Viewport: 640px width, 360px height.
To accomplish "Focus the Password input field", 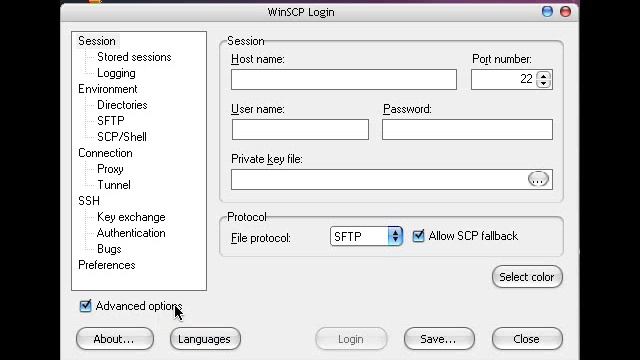I will [x=467, y=129].
